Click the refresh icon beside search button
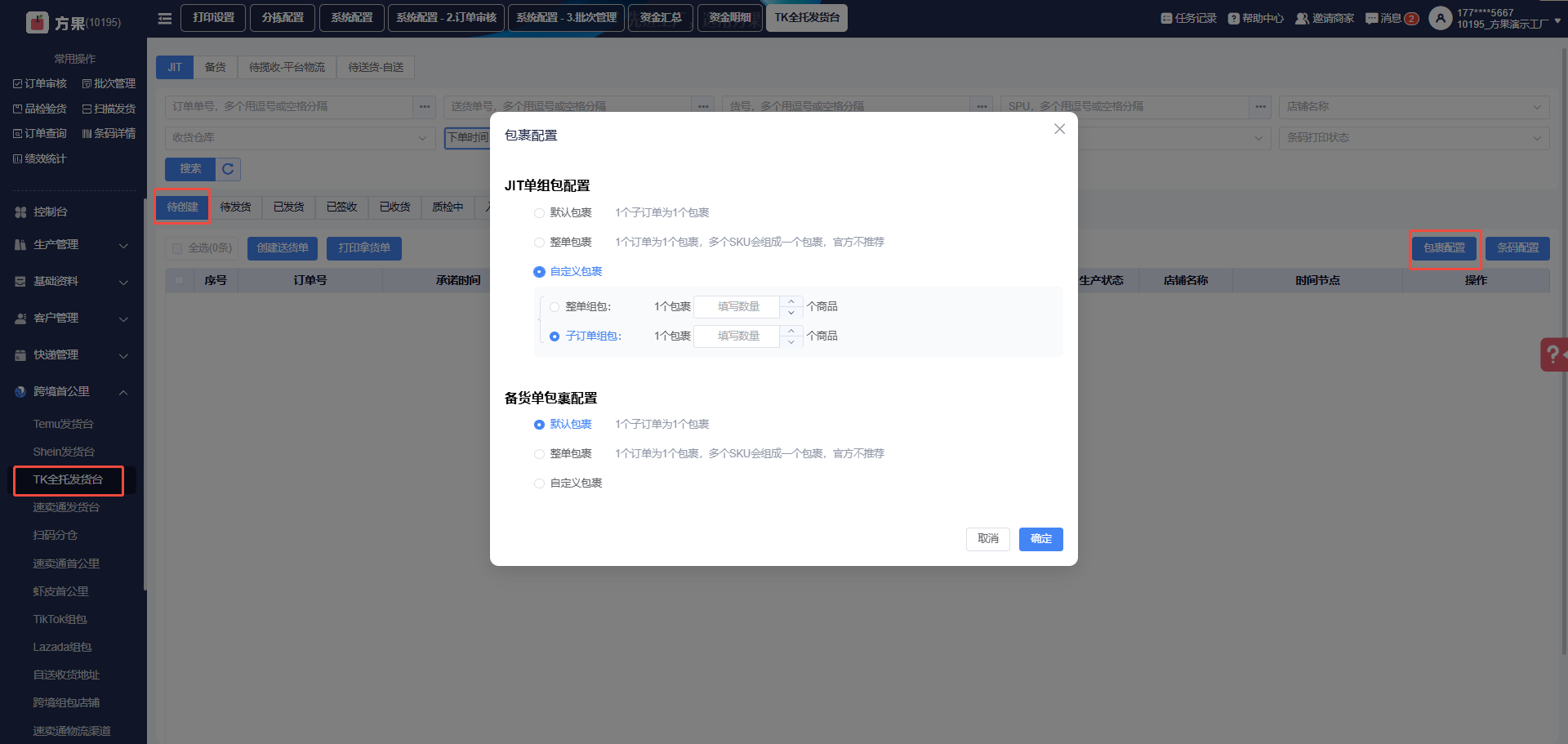The height and width of the screenshot is (744, 1568). (228, 169)
